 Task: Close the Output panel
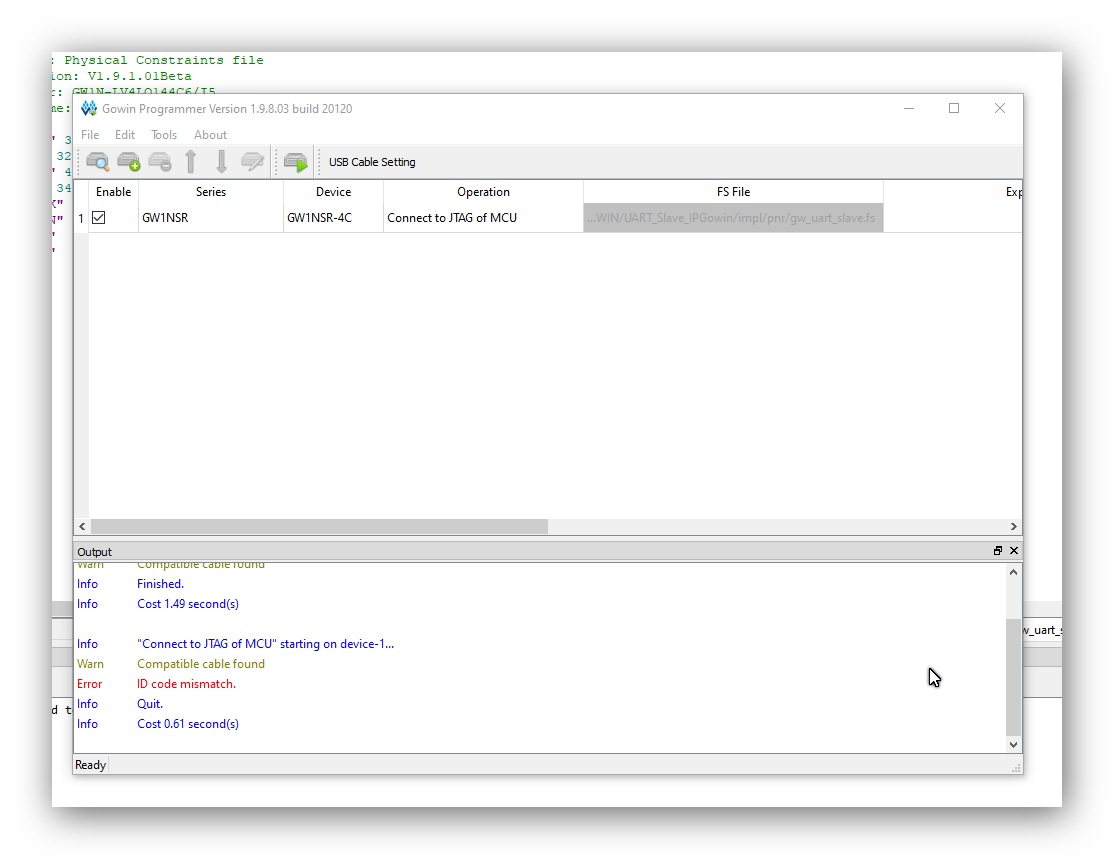click(x=1014, y=551)
